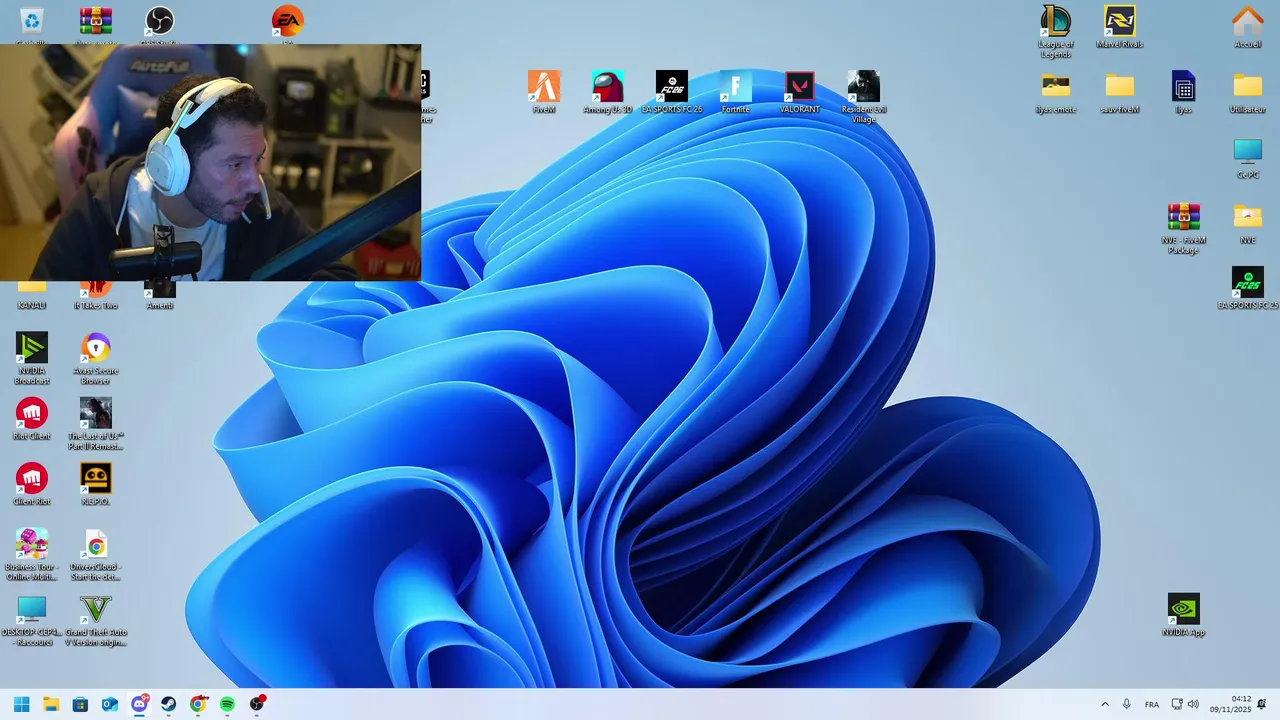Screen dimensions: 1280x720
Task: Open Outlook from the taskbar
Action: coord(110,704)
